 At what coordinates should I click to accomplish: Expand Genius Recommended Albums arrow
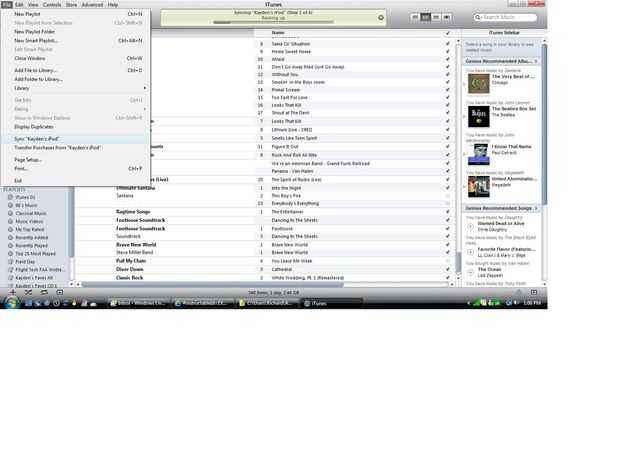(x=536, y=61)
